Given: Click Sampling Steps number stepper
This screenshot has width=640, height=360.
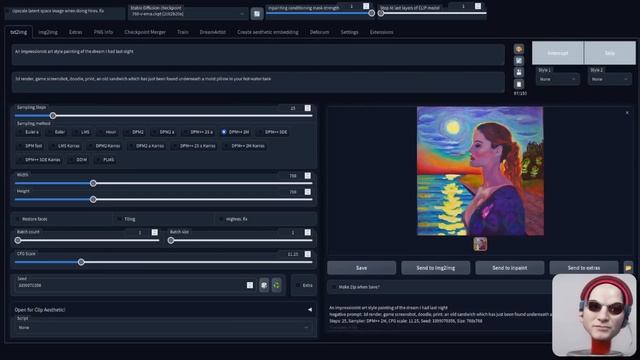Looking at the screenshot, I should (308, 108).
